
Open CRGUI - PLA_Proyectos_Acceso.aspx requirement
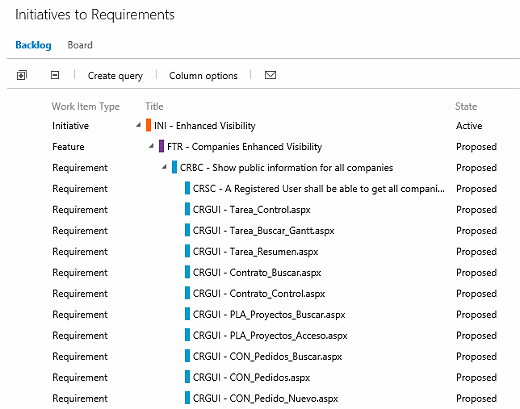(x=270, y=335)
